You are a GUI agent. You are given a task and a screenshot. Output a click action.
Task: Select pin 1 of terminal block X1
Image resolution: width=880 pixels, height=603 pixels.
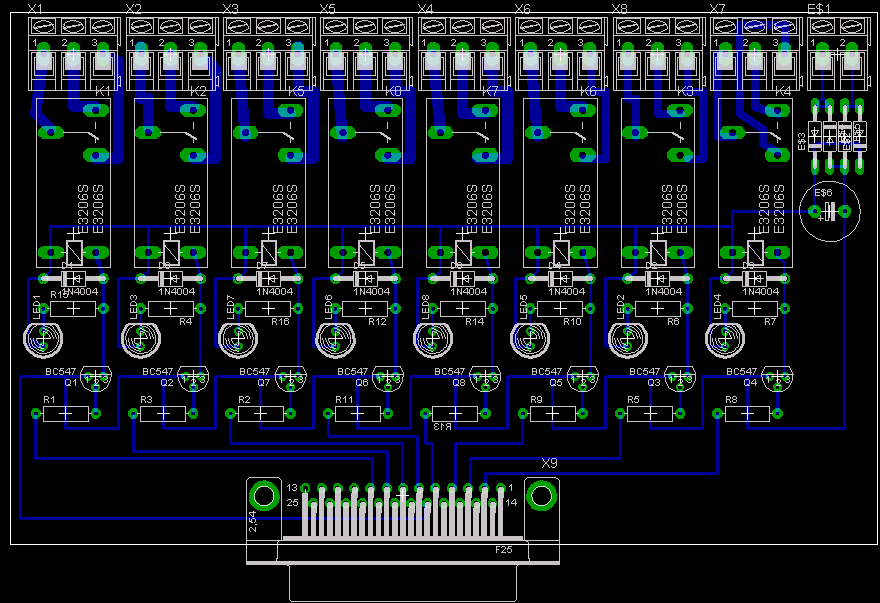[44, 66]
